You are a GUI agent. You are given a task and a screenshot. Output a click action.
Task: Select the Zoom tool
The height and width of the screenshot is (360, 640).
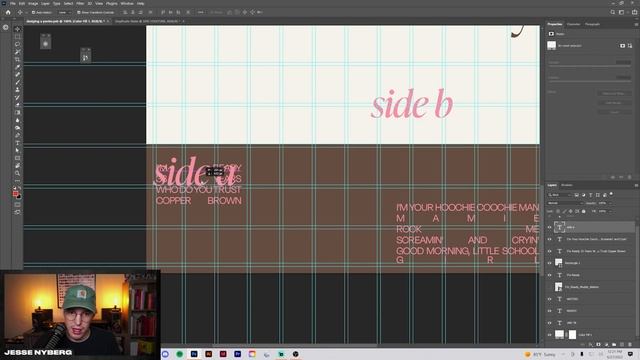[x=18, y=173]
